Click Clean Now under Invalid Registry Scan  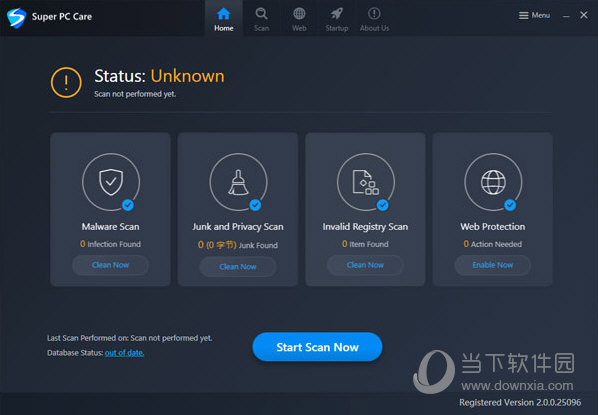365,265
